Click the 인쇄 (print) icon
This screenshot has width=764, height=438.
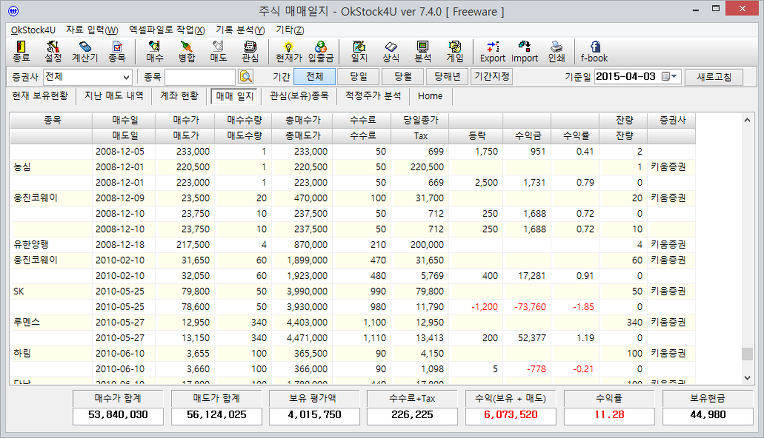[x=556, y=50]
